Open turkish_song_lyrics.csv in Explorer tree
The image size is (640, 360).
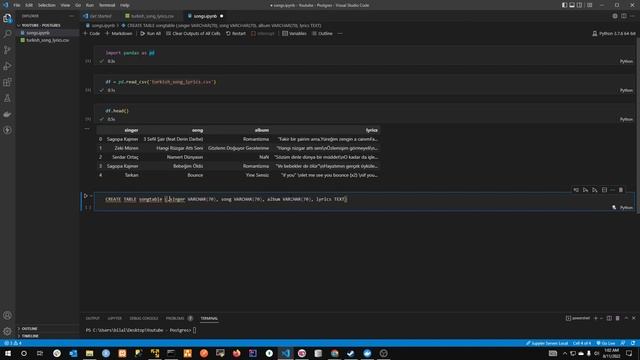coord(47,40)
